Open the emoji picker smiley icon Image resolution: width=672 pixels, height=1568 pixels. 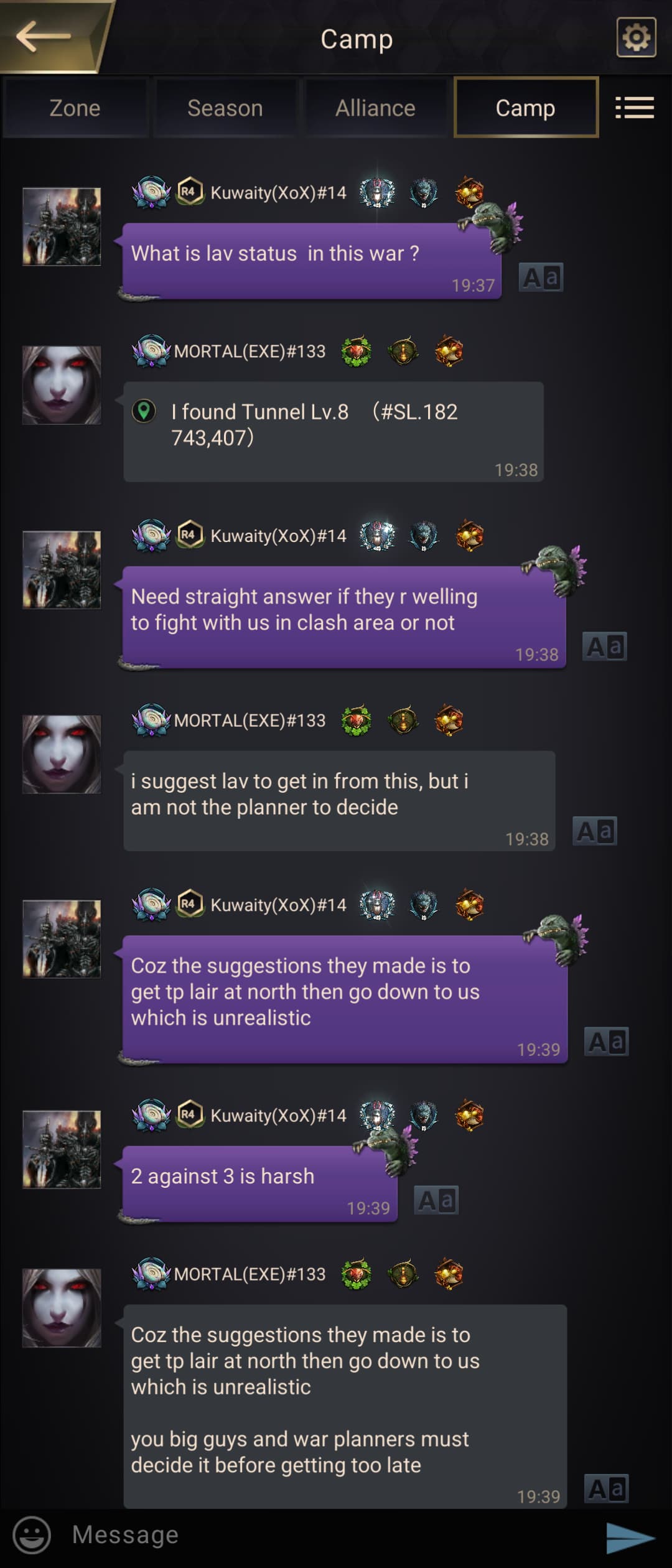tap(32, 1534)
